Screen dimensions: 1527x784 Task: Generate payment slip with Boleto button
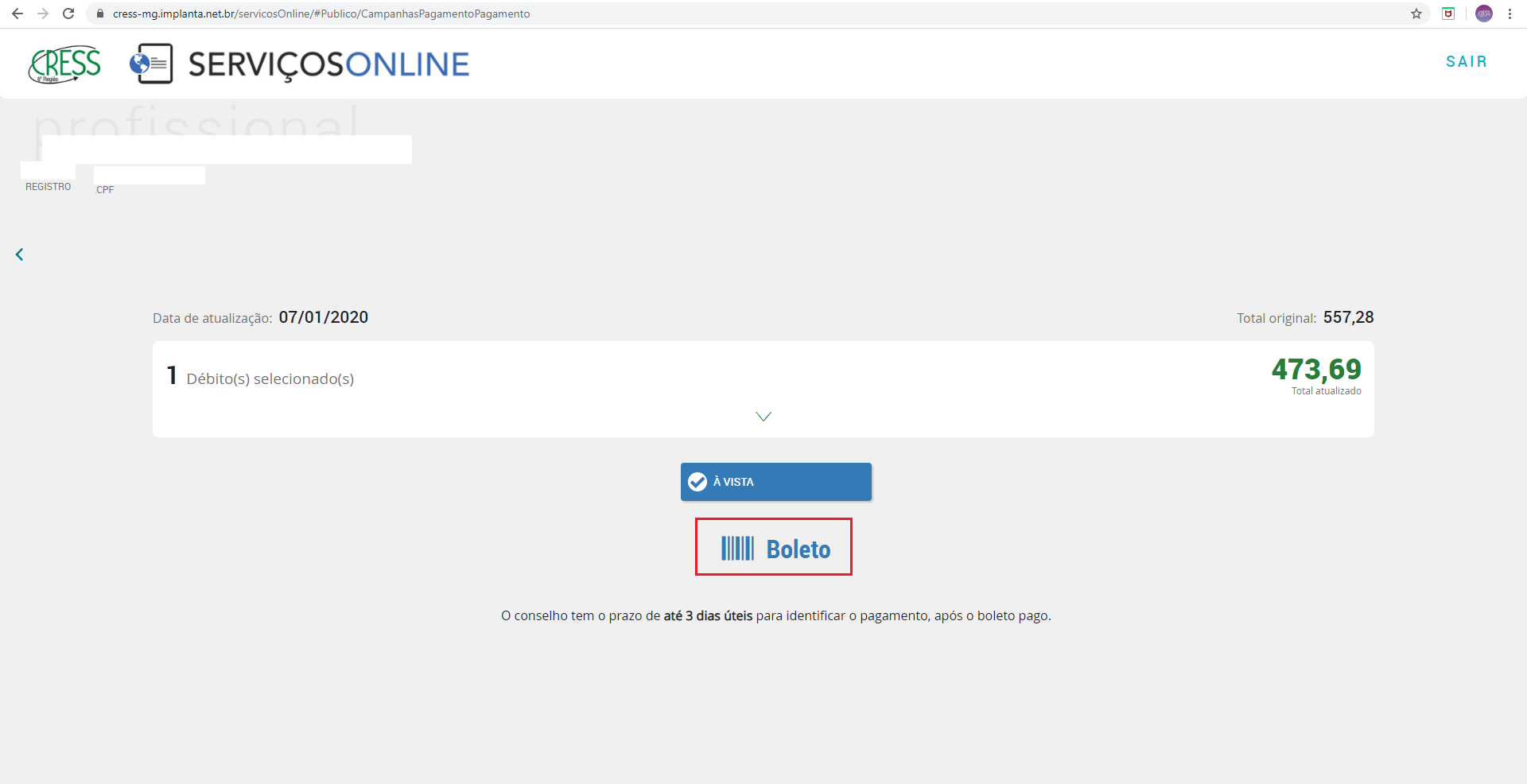pyautogui.click(x=774, y=547)
